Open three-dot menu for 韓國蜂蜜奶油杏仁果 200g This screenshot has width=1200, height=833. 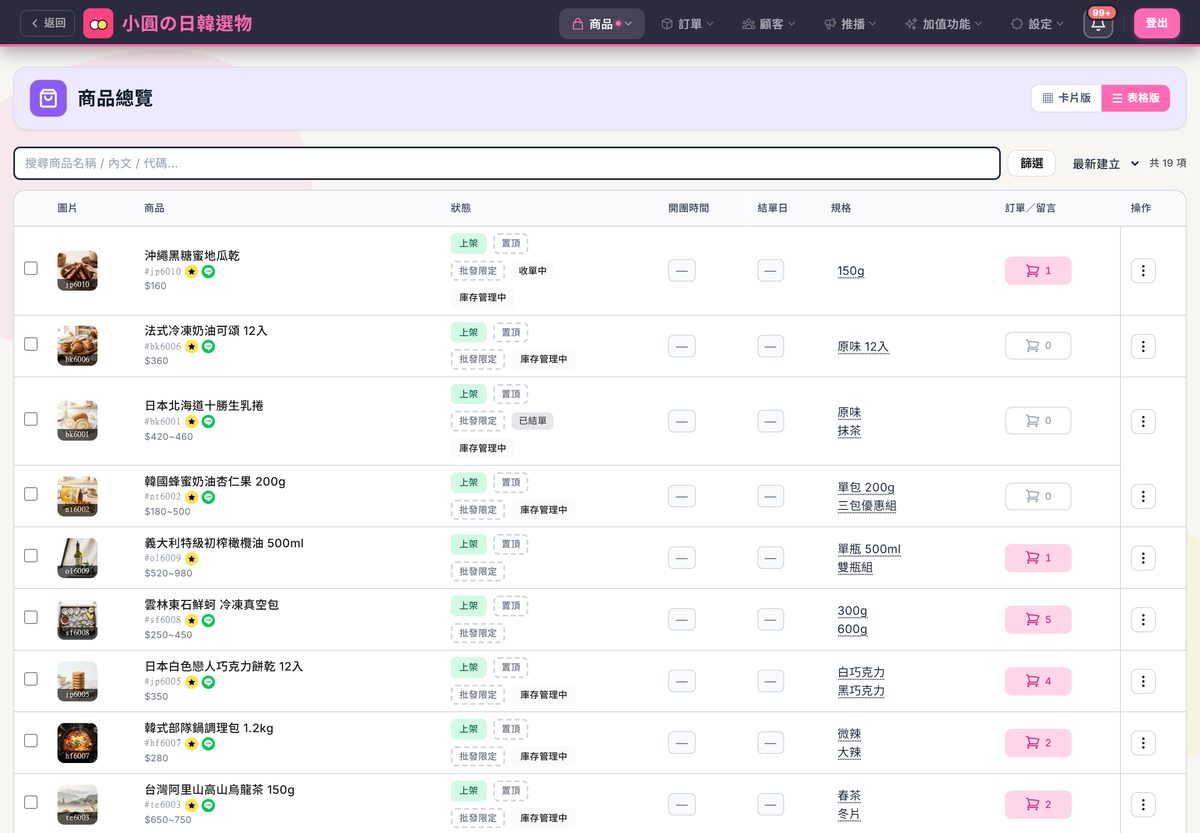(x=1143, y=496)
